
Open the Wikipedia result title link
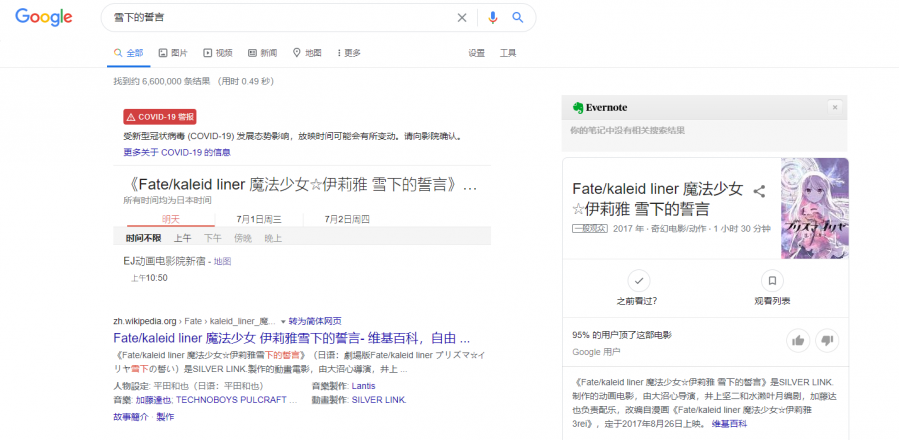pos(292,337)
